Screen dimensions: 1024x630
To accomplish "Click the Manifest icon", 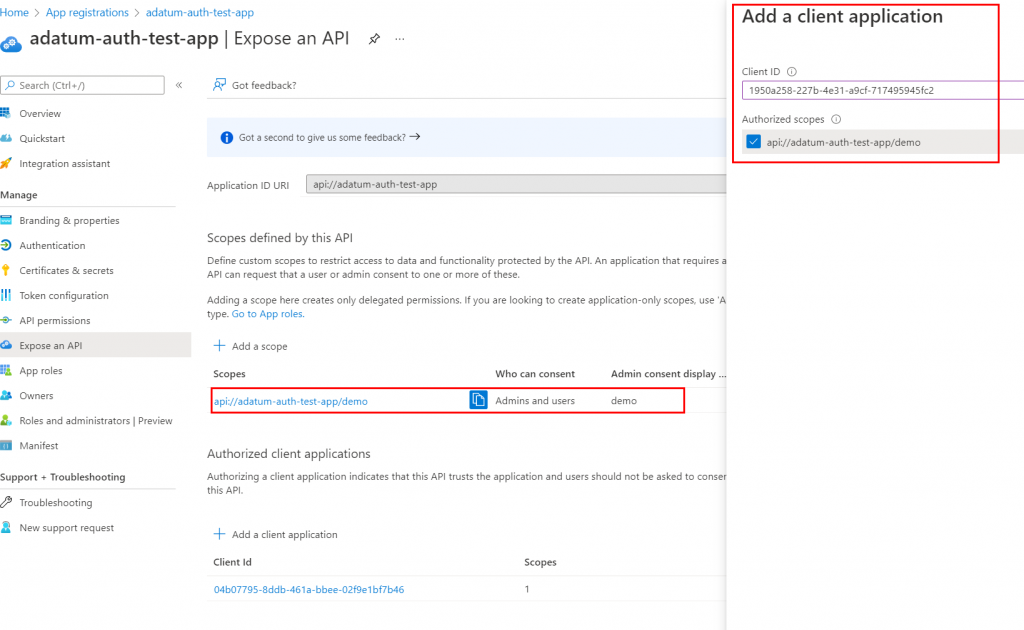I will 6,446.
